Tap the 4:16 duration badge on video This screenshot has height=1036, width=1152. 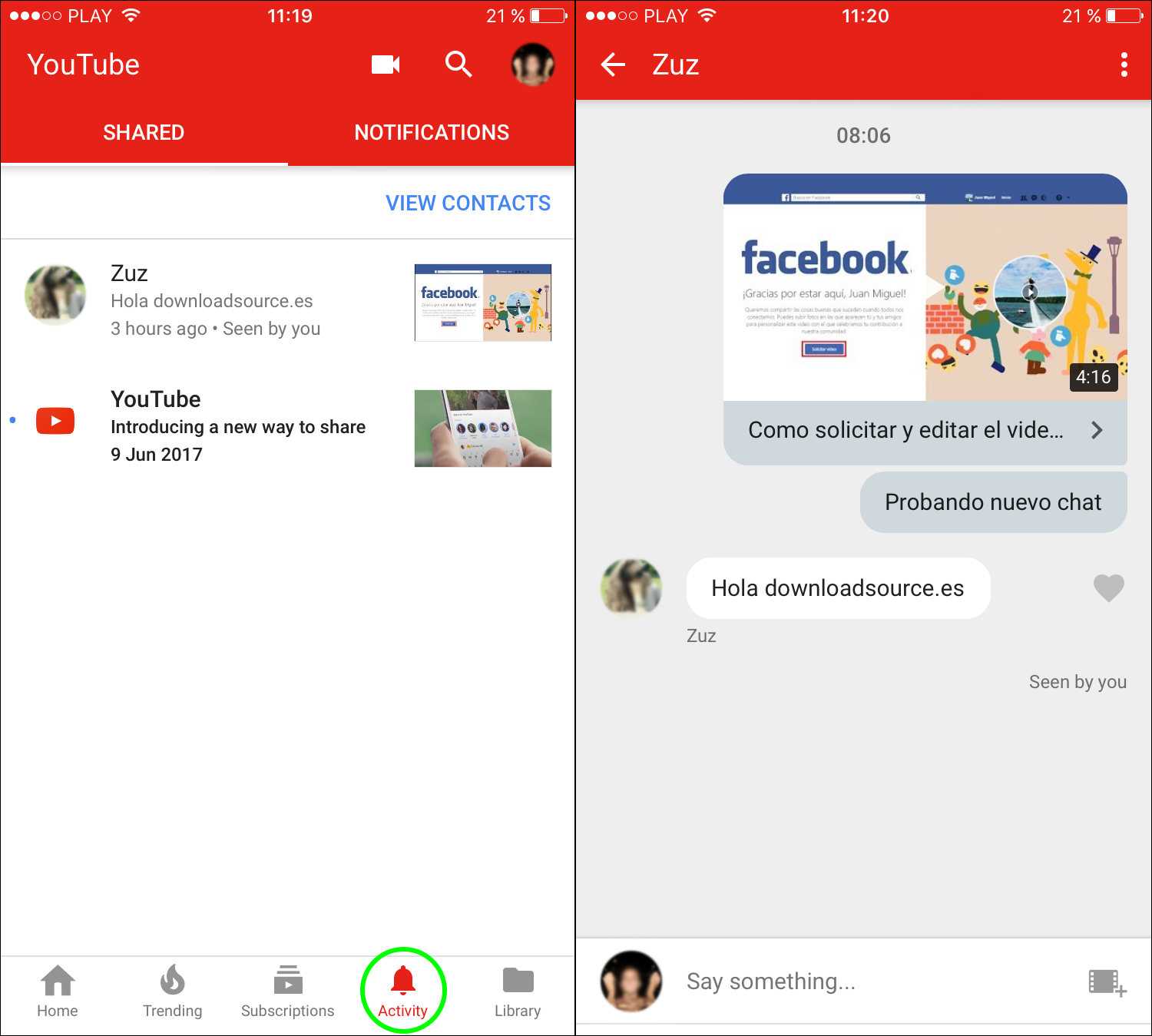coord(1094,377)
